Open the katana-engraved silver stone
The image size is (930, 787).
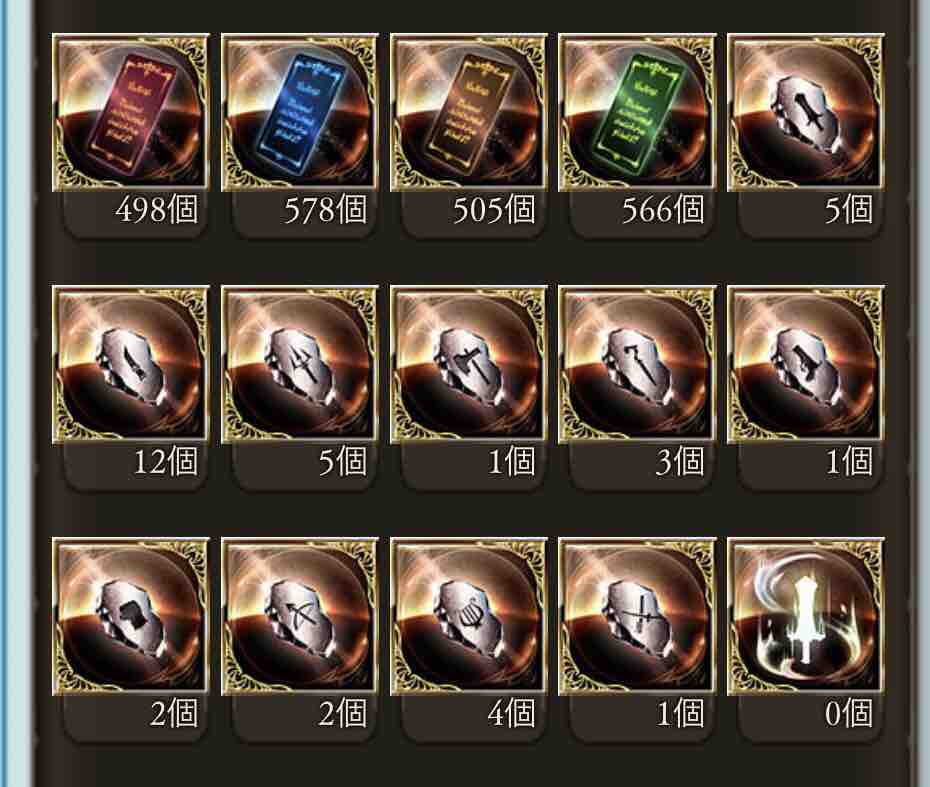click(638, 617)
